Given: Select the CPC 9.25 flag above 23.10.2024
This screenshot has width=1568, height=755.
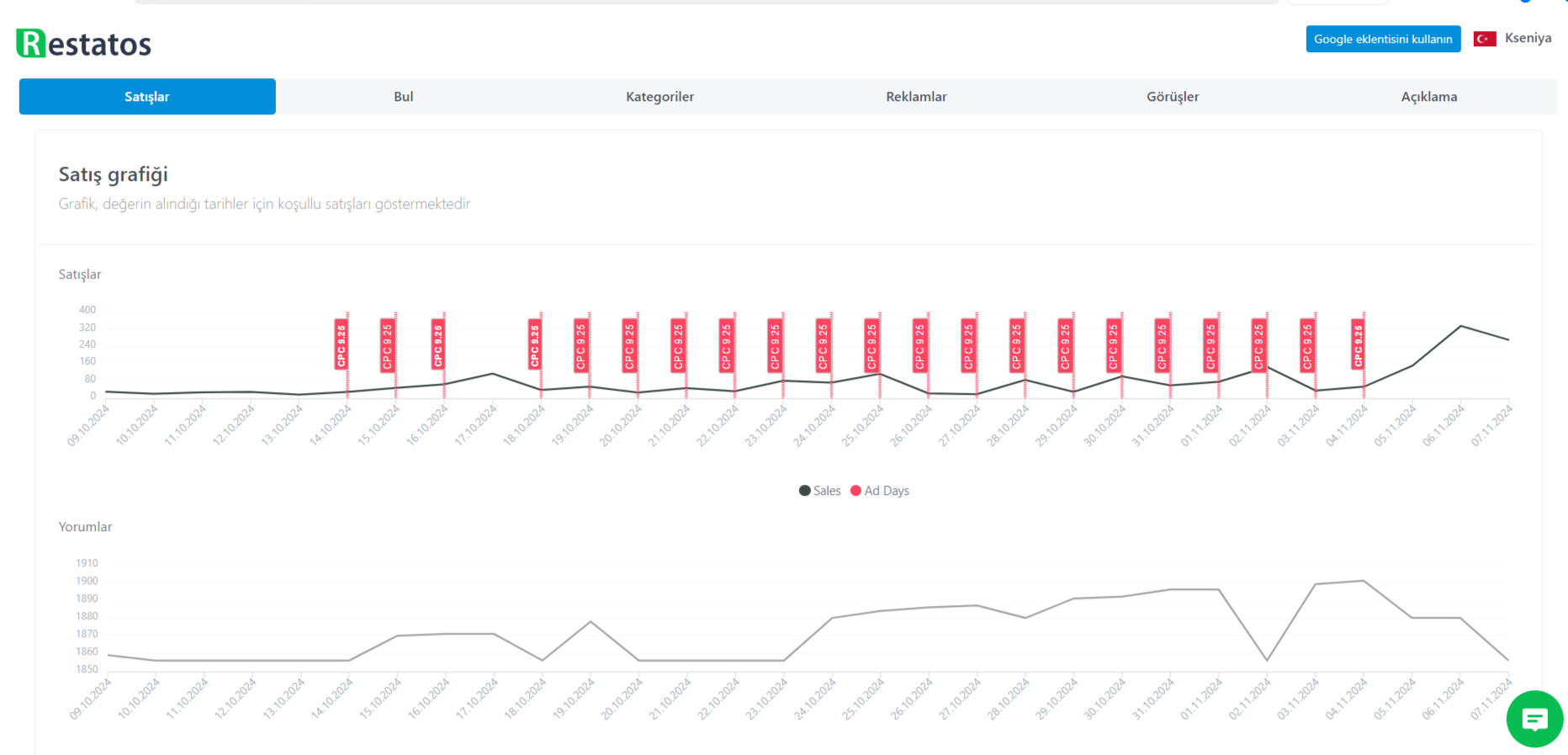Looking at the screenshot, I should pos(776,344).
